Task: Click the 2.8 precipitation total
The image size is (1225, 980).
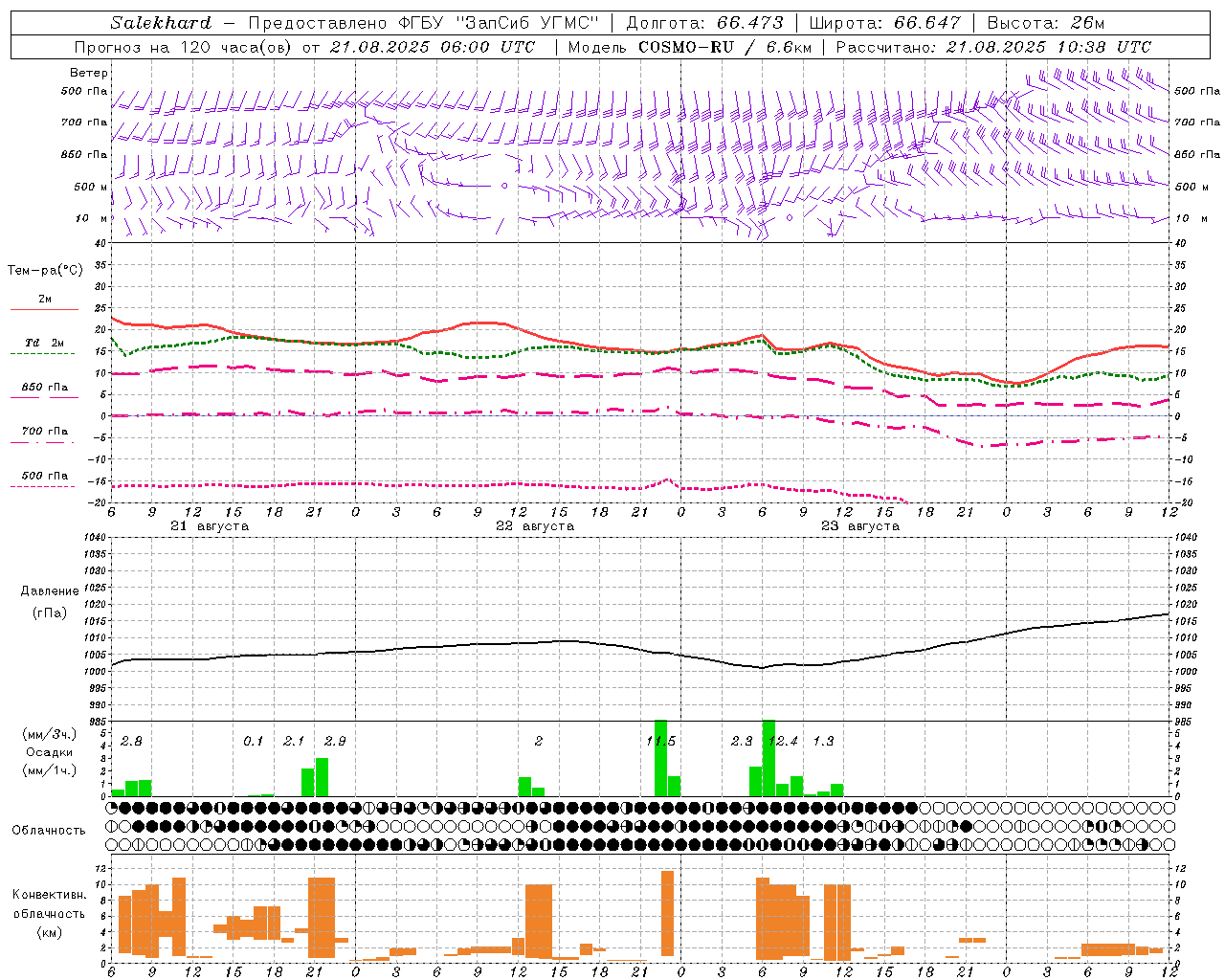Action: coord(131,741)
